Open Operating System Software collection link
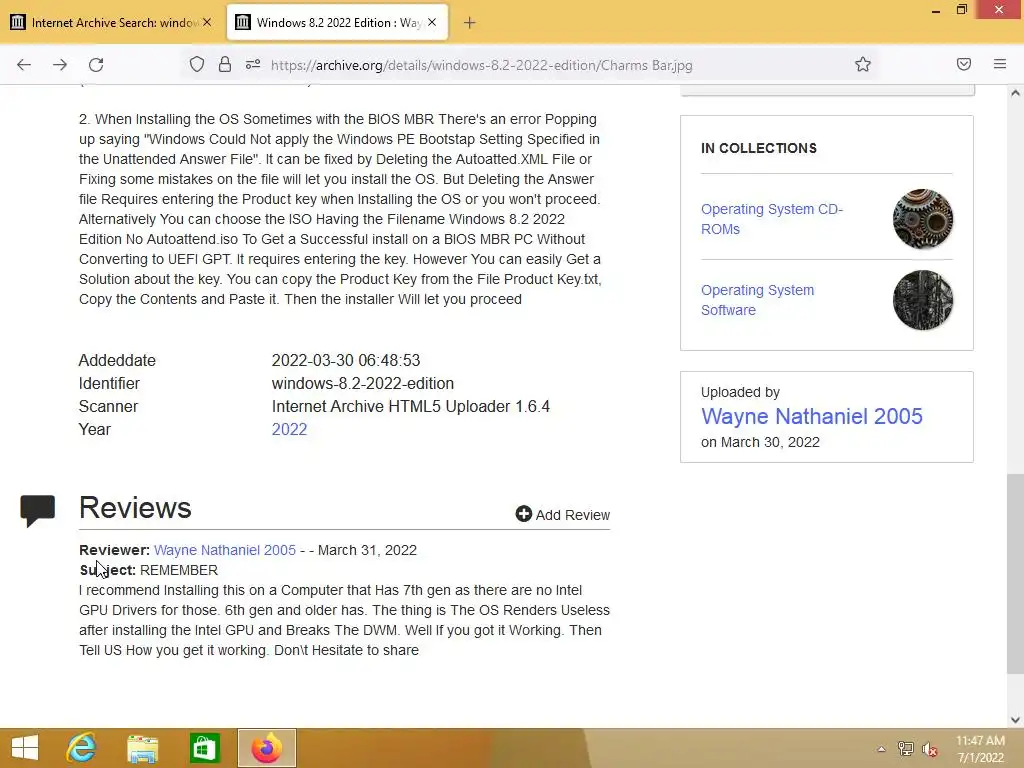Image resolution: width=1024 pixels, height=768 pixels. 758,300
